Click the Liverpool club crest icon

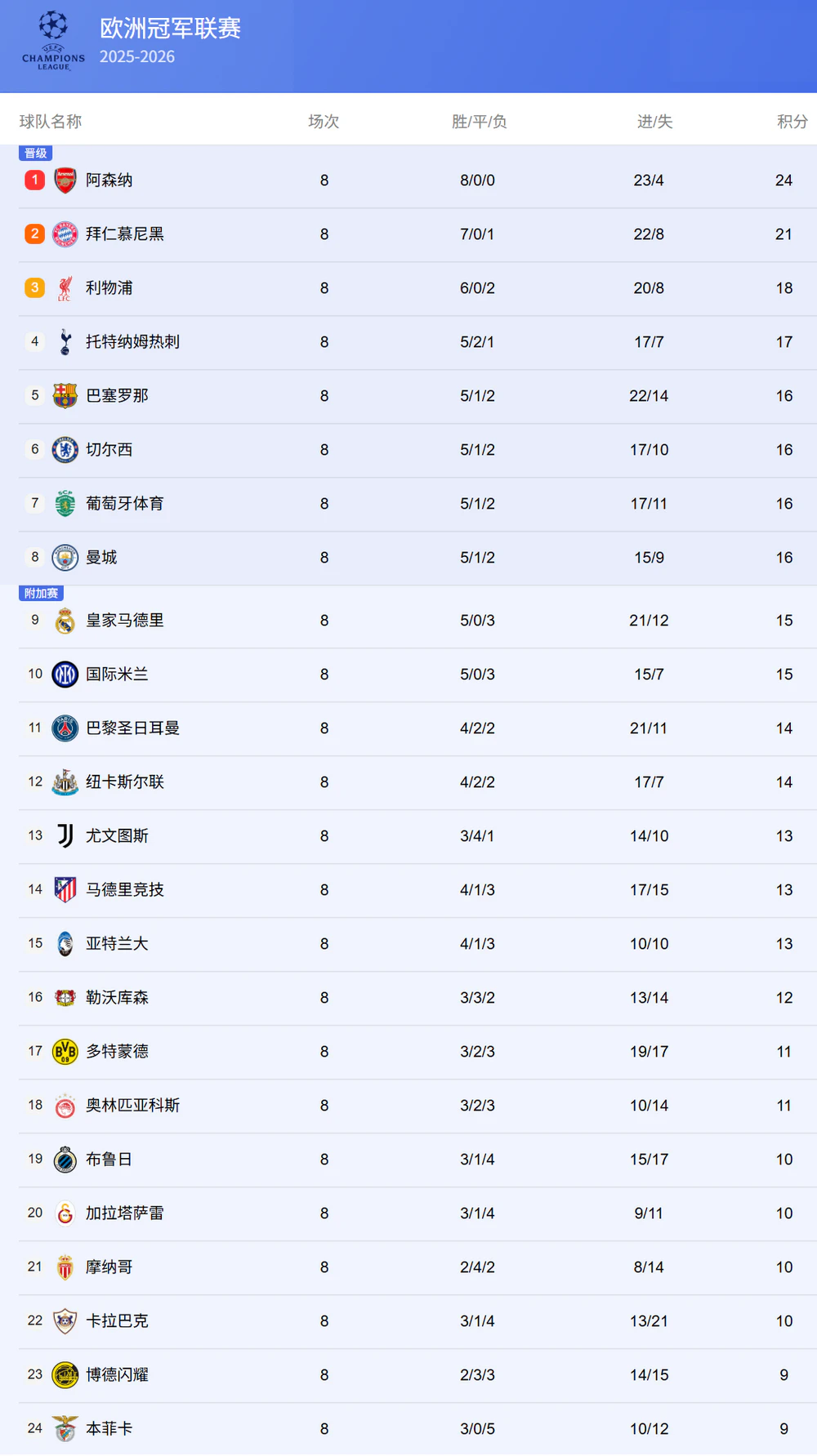click(x=65, y=288)
